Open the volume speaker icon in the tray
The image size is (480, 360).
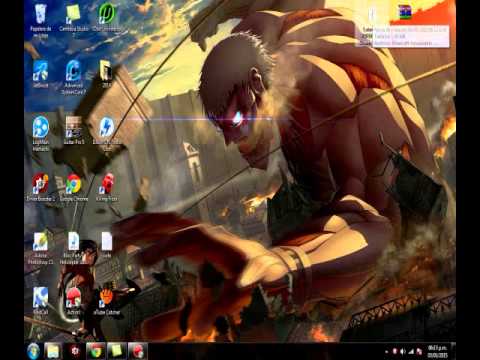(403, 351)
